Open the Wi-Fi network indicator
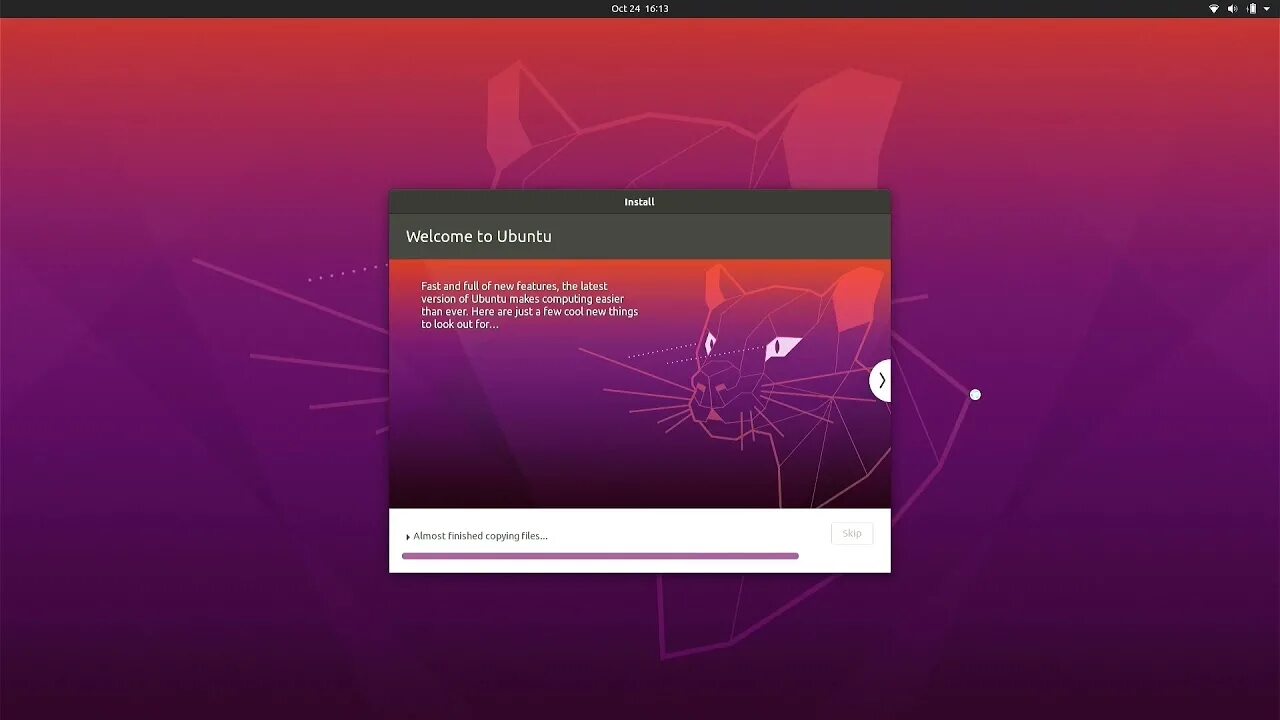The width and height of the screenshot is (1280, 720). 1214,9
